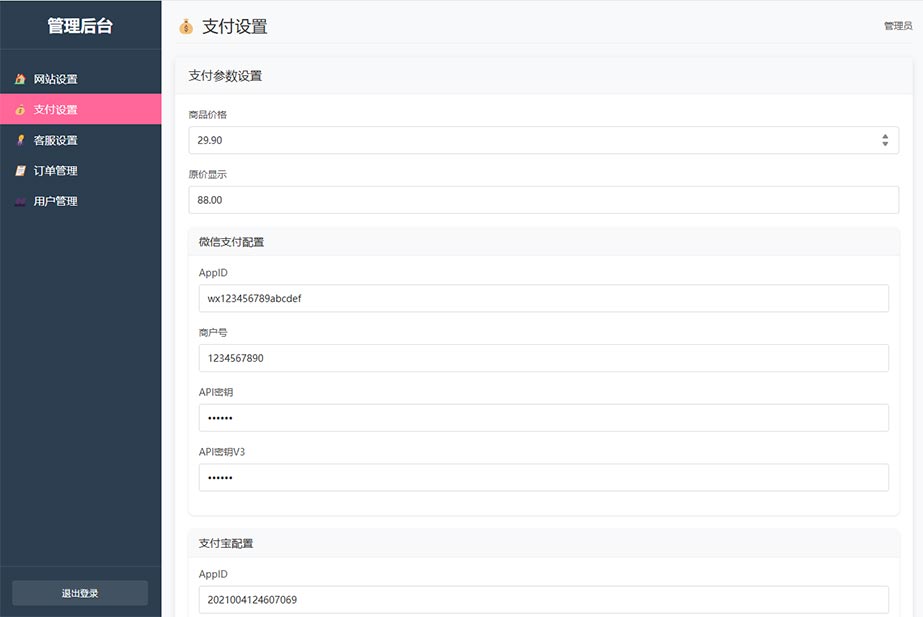Click the 管理后台 sidebar title
This screenshot has width=923, height=617.
(80, 27)
